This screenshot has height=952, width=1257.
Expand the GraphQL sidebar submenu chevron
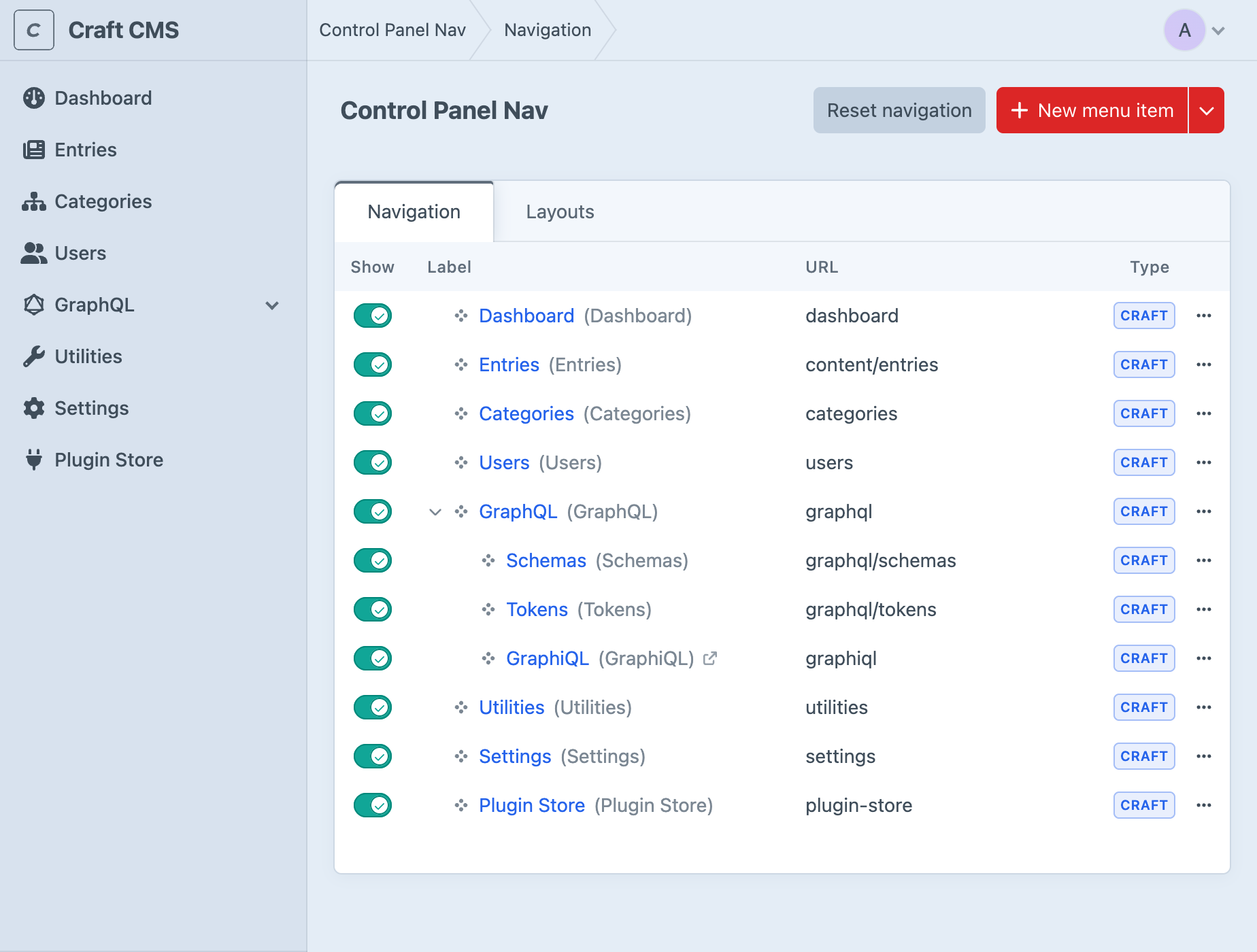coord(272,305)
